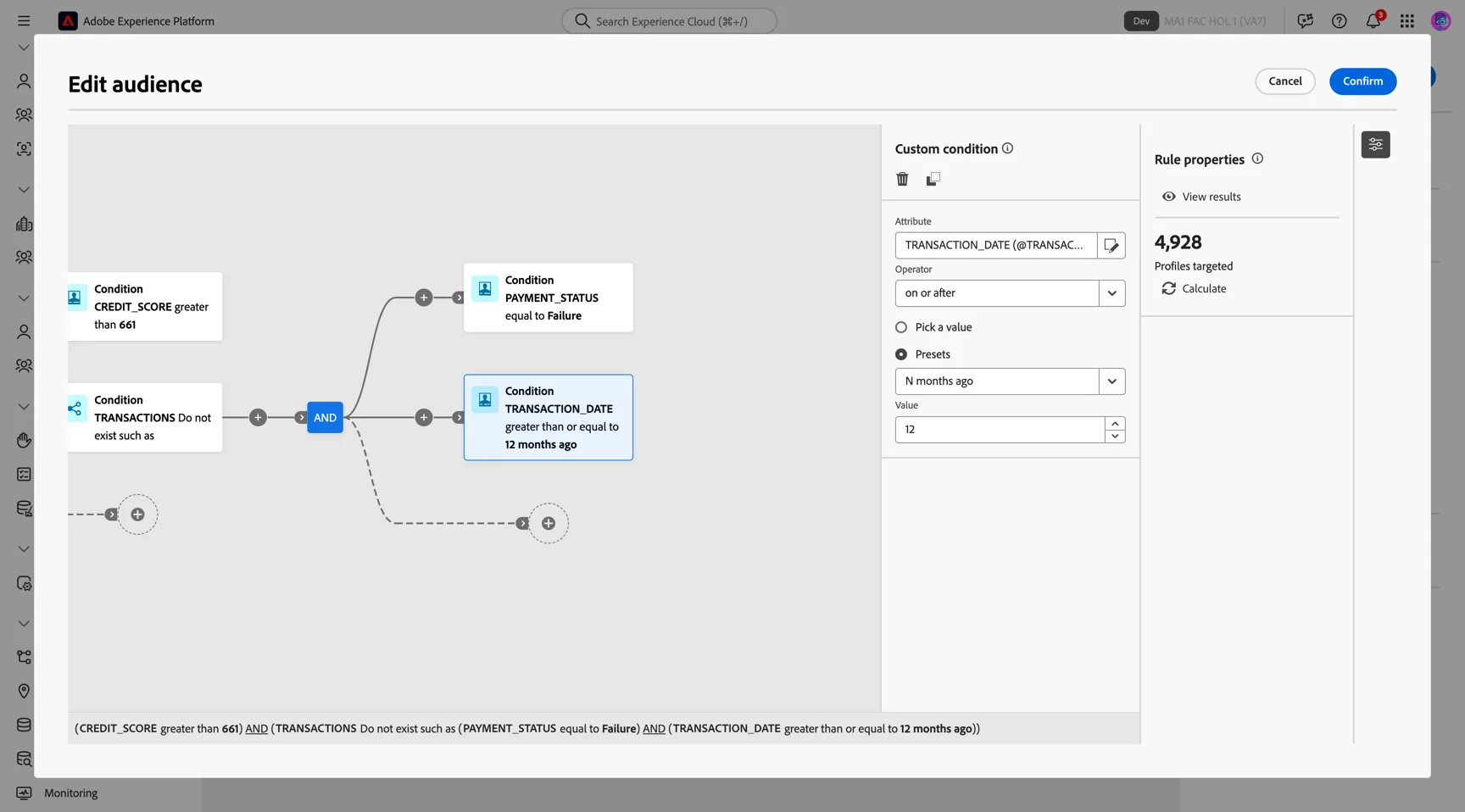1465x812 pixels.
Task: Open the notifications bell
Action: click(x=1373, y=21)
